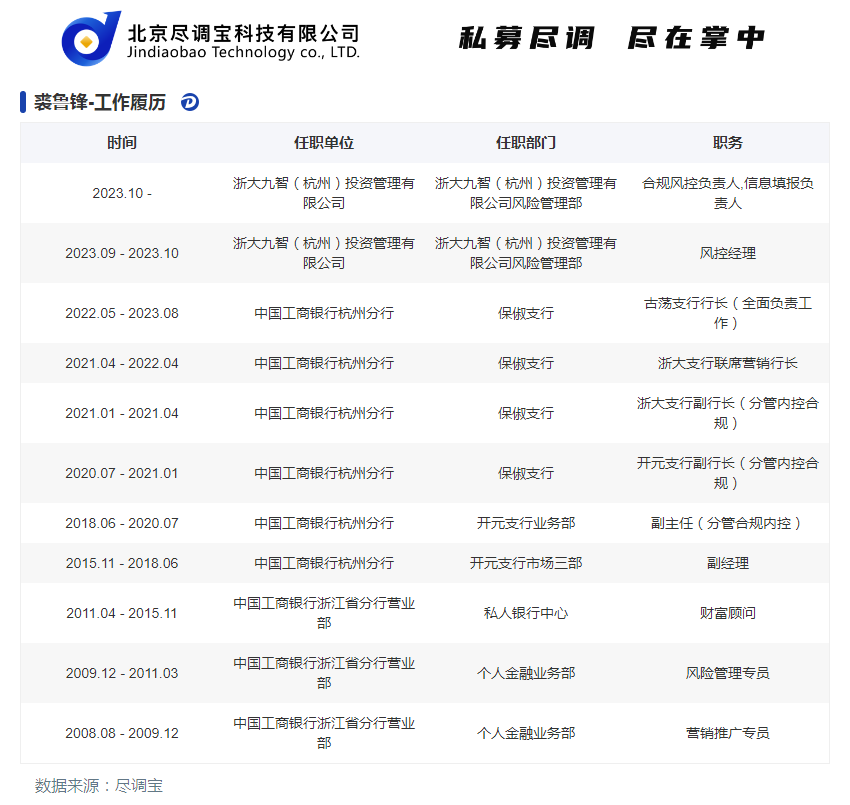The image size is (850, 805).
Task: Click 中国工商银行杭州分行 in the 2015.11 row
Action: (324, 563)
